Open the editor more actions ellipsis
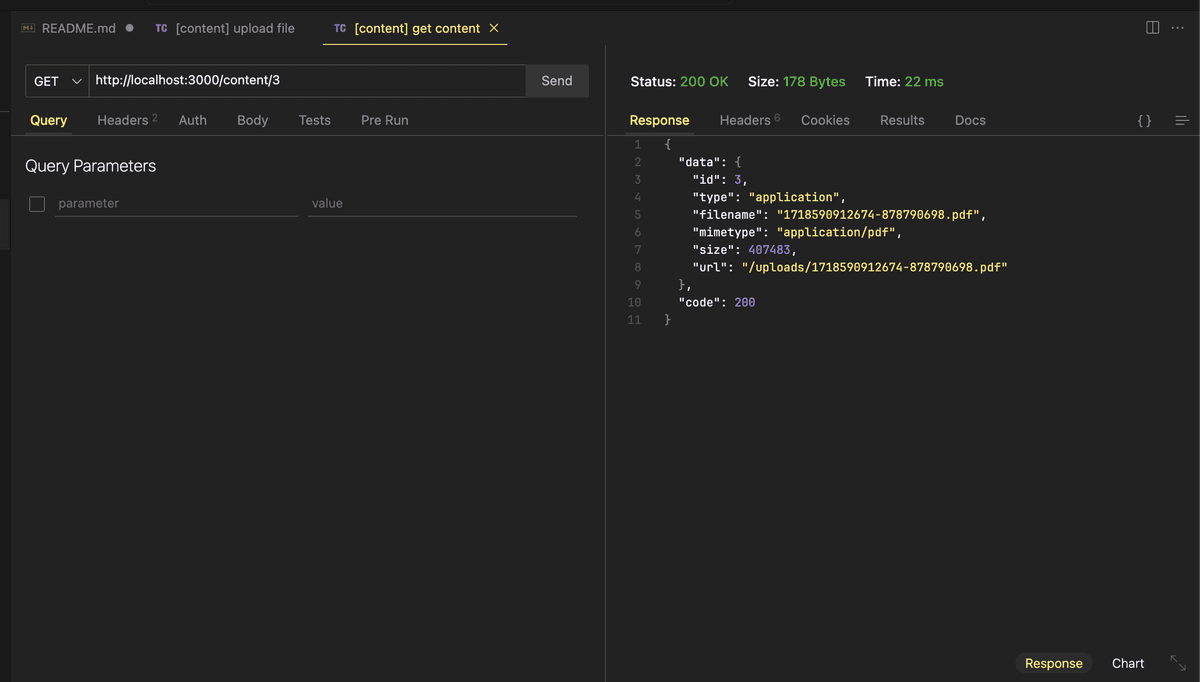Screen dimensions: 1200x682 coord(1177,27)
